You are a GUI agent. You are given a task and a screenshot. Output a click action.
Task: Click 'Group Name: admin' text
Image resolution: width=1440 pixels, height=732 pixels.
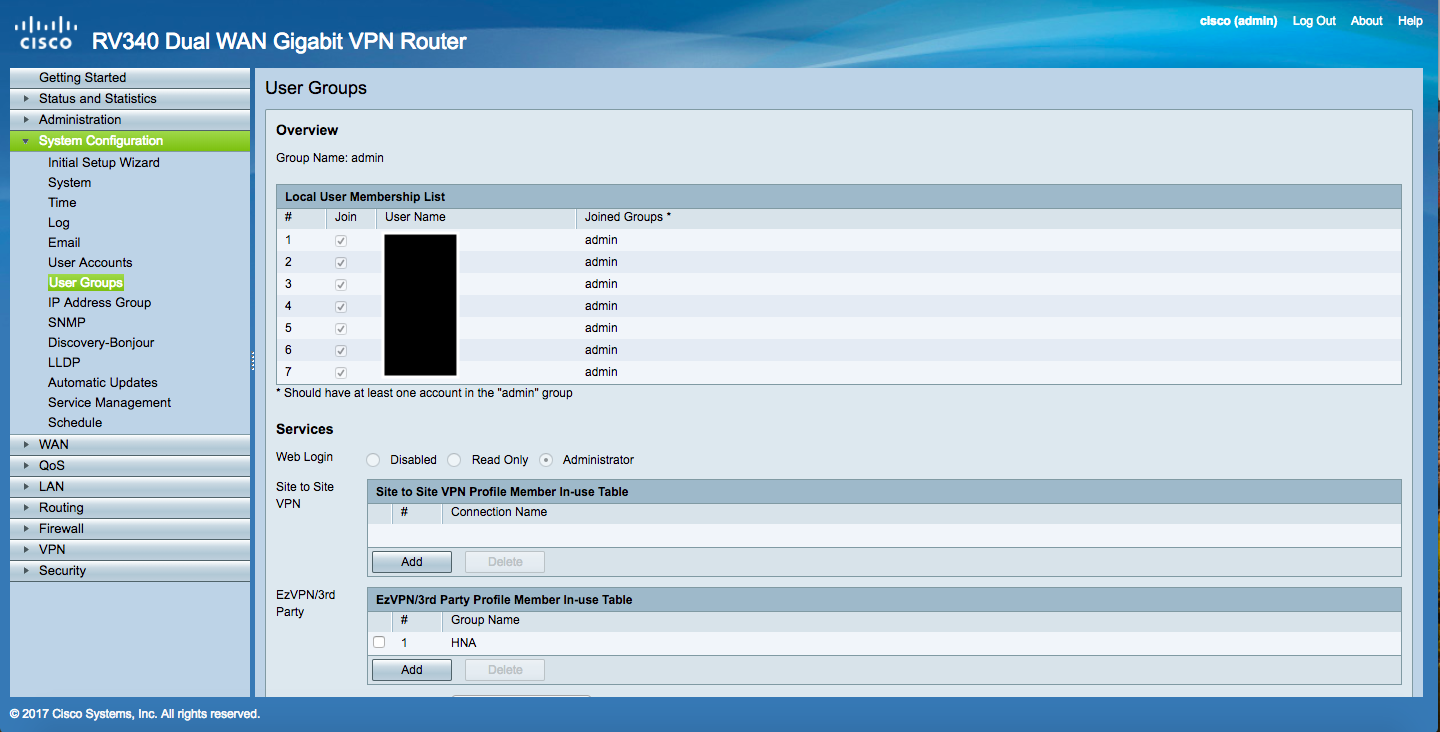pyautogui.click(x=330, y=158)
